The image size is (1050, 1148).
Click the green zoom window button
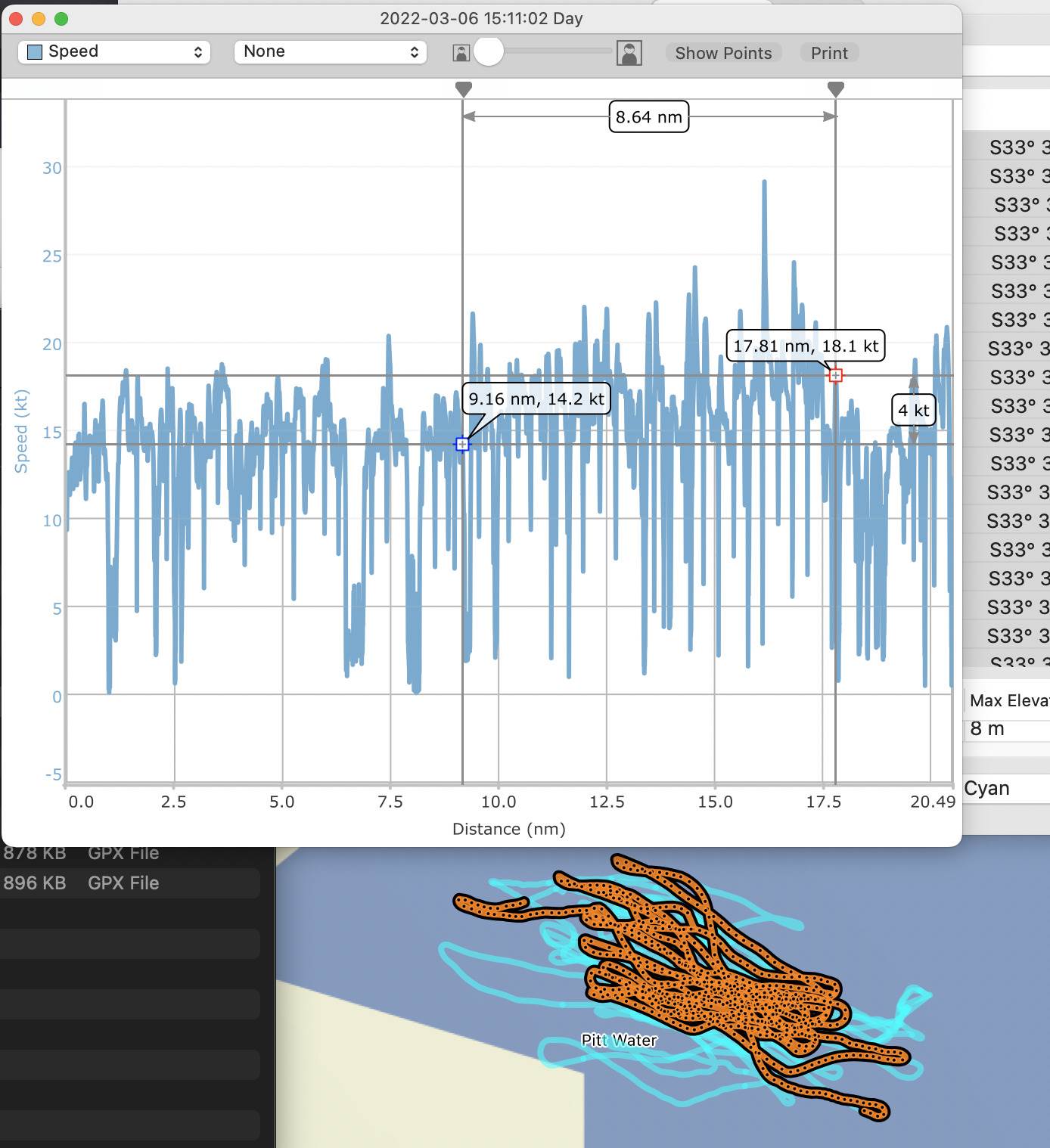click(x=61, y=18)
